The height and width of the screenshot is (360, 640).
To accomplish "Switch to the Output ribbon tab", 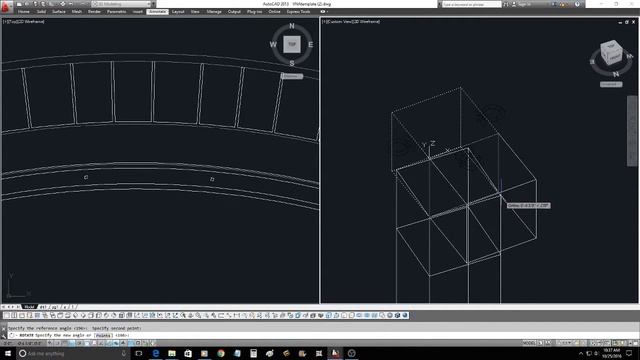I will point(234,11).
